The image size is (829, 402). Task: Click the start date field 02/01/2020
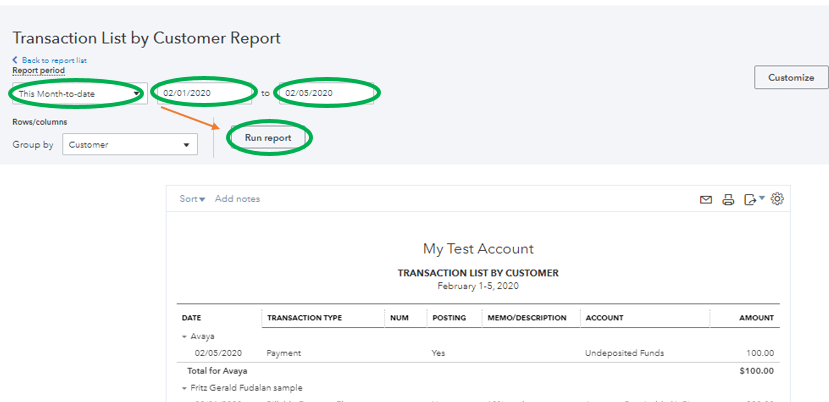tap(203, 94)
